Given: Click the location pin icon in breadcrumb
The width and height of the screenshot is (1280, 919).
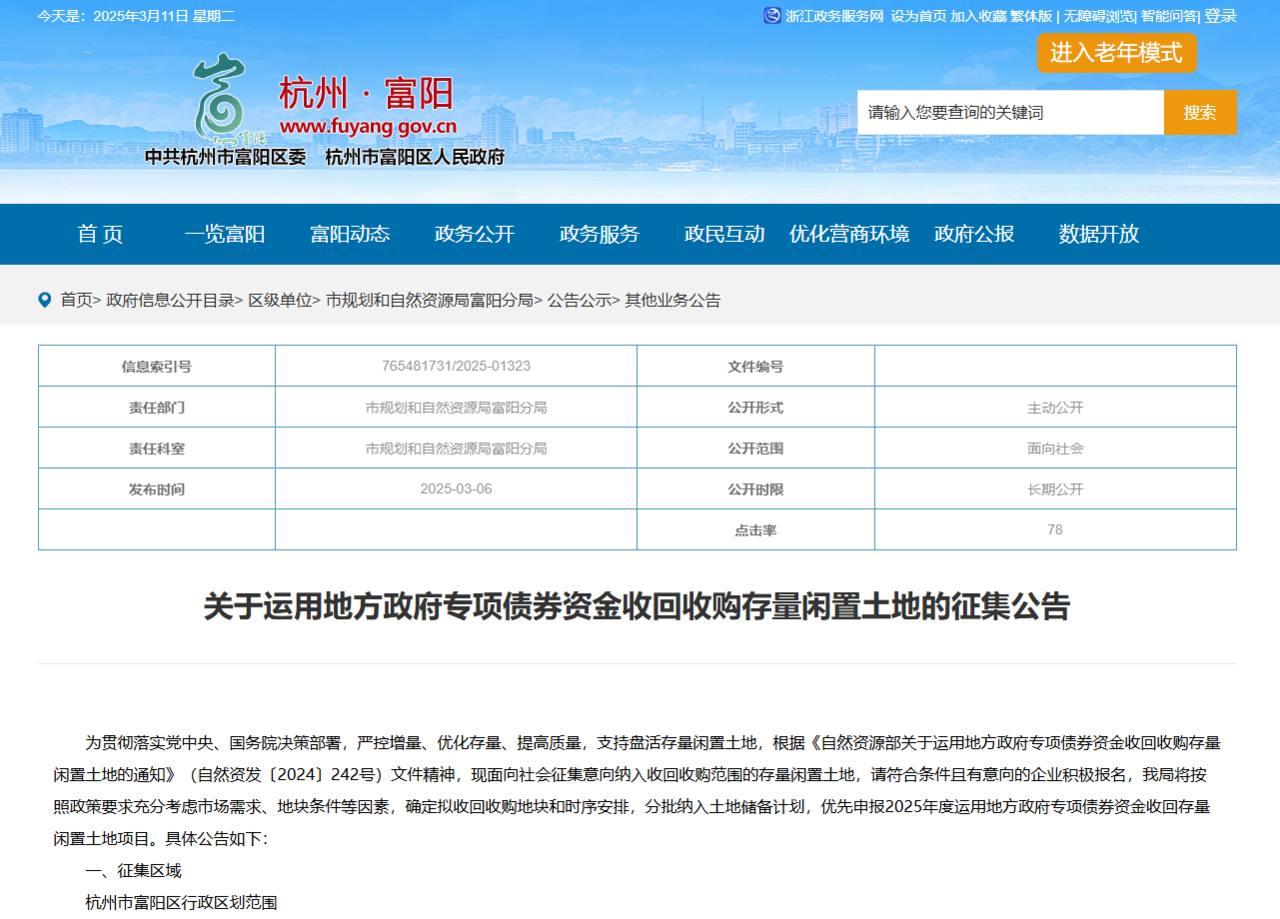Looking at the screenshot, I should point(45,300).
